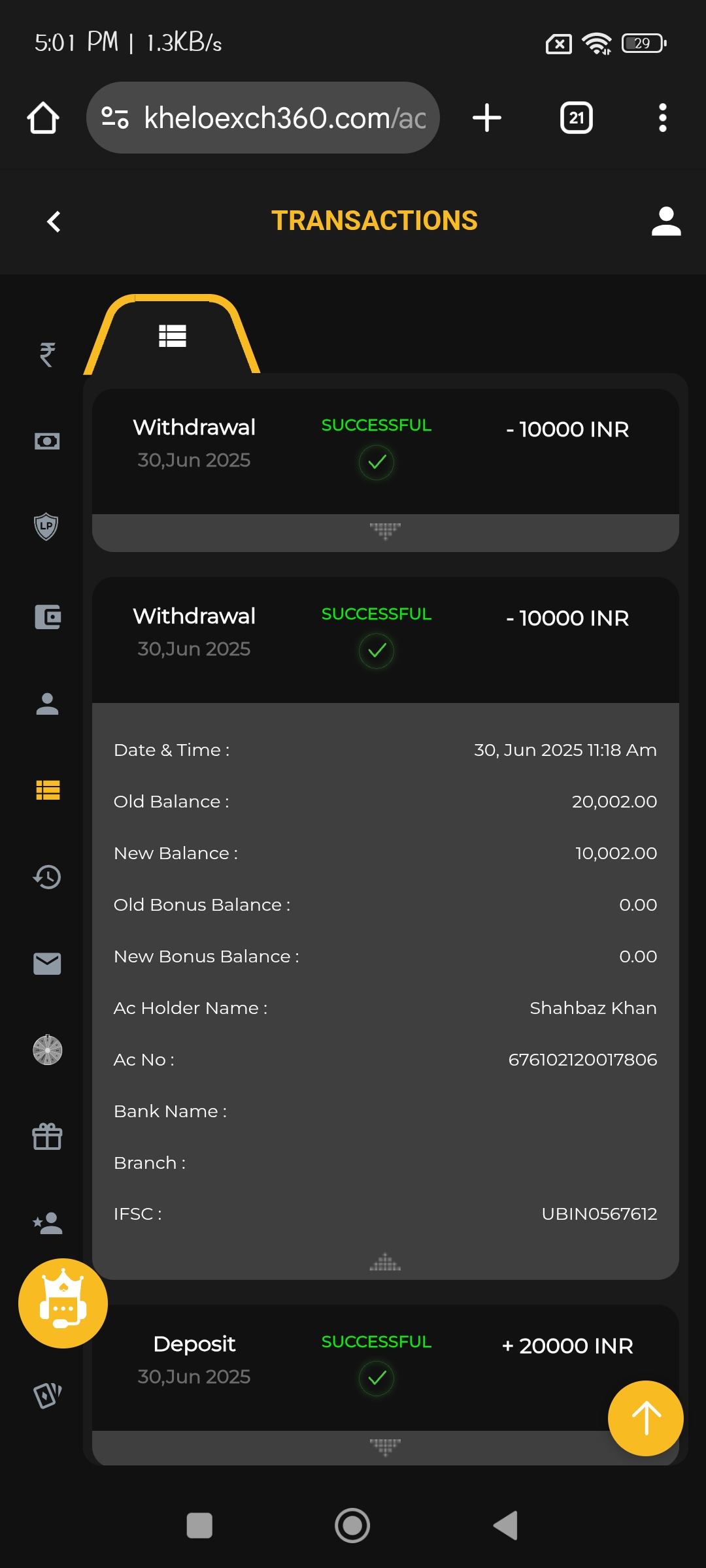Go back using header back arrow
Viewport: 706px width, 1568px height.
point(54,221)
